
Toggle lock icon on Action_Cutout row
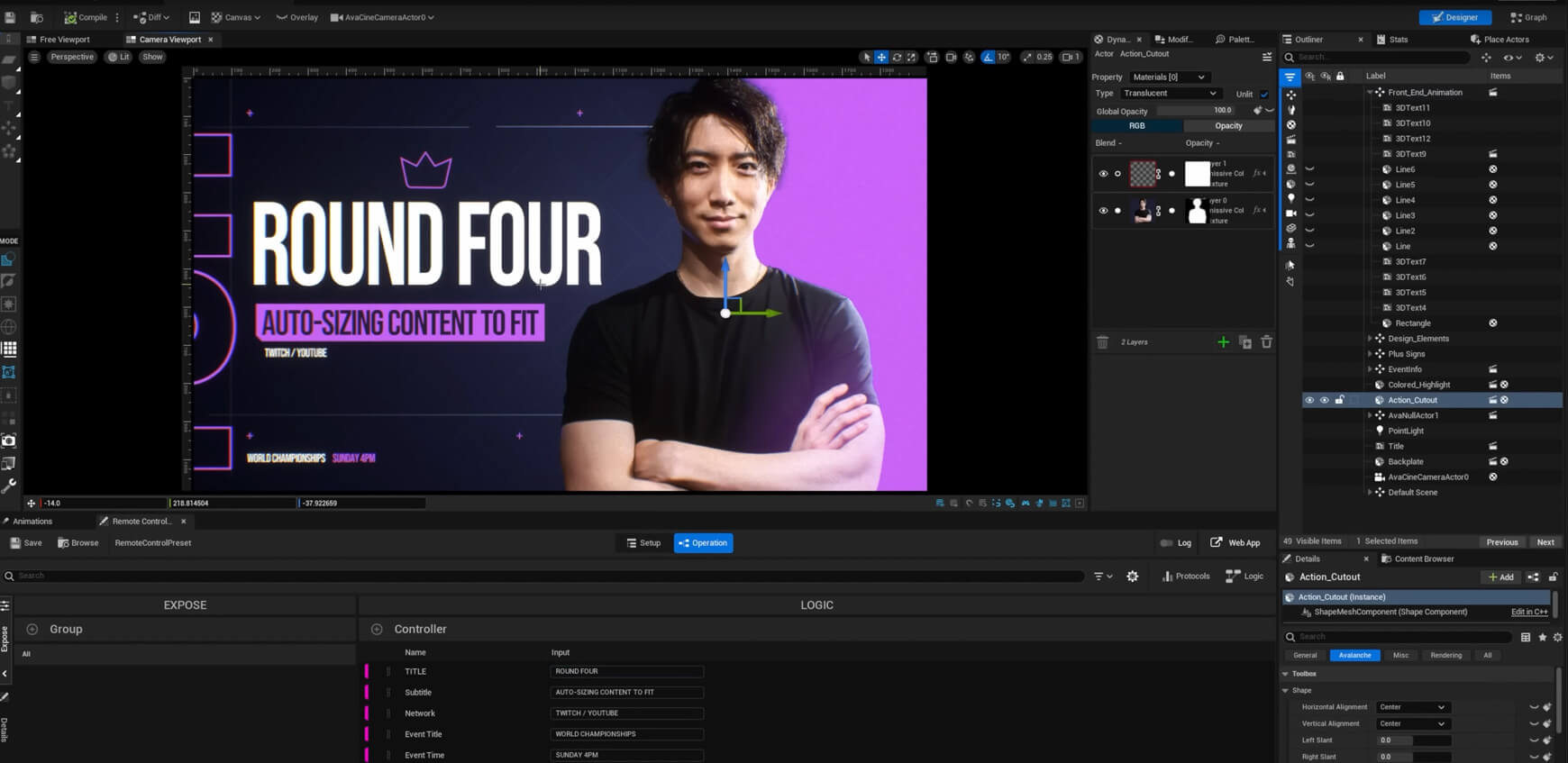point(1339,400)
